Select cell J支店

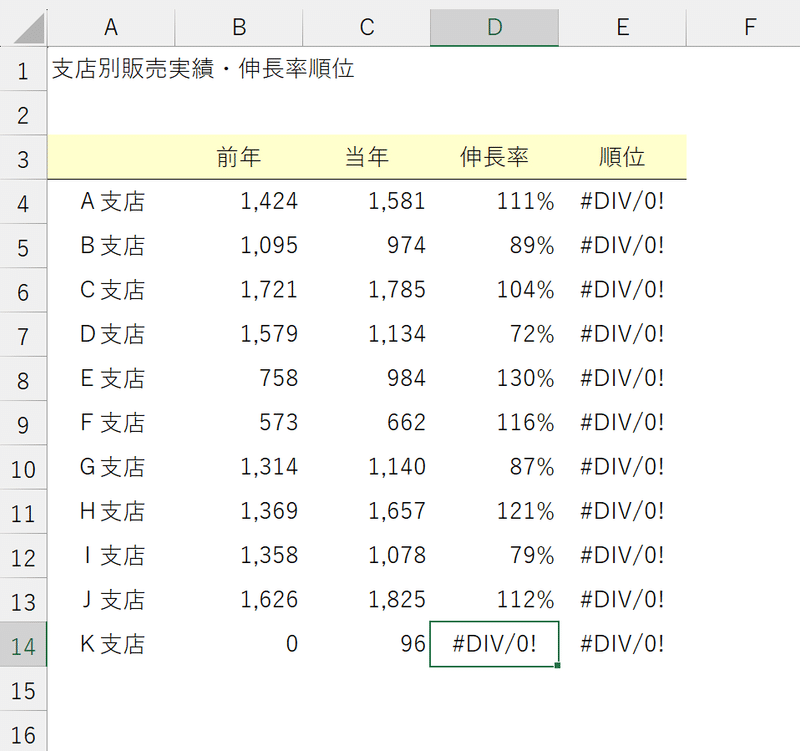pos(111,599)
